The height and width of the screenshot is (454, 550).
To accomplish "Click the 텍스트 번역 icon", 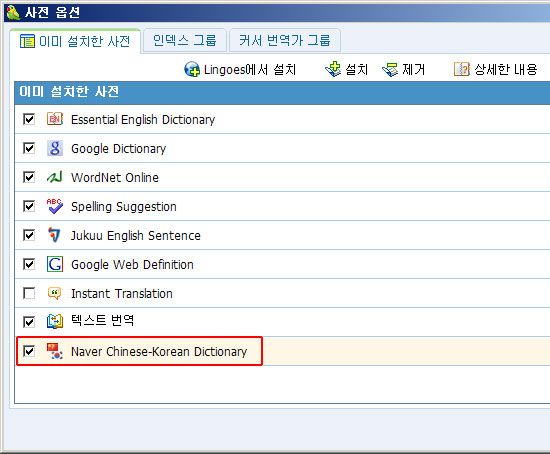I will 55,321.
